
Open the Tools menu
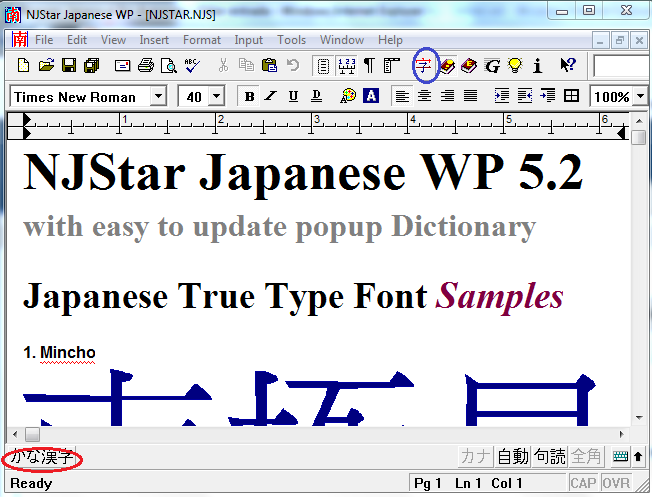[291, 40]
